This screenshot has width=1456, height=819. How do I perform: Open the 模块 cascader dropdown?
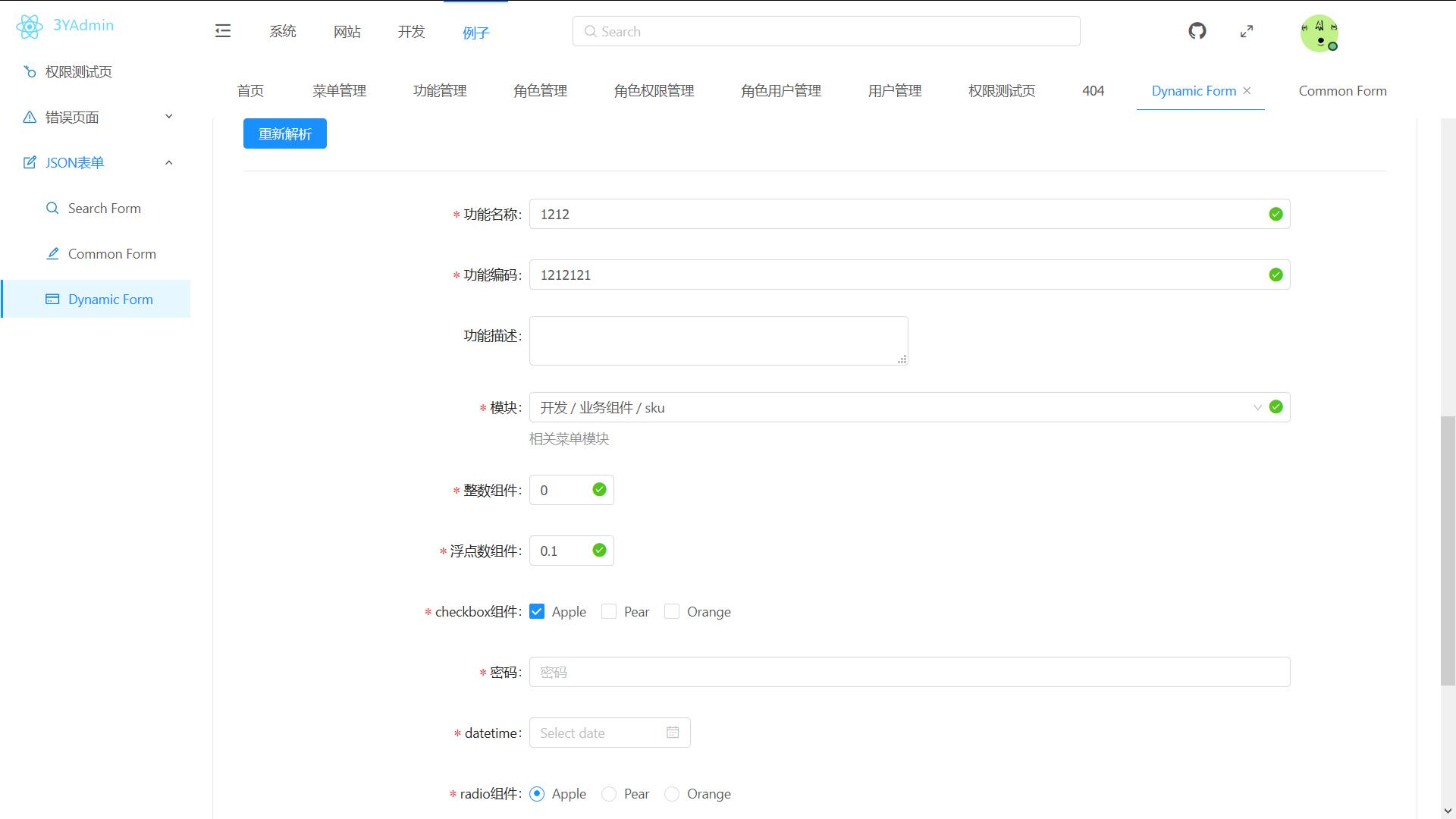click(x=895, y=407)
